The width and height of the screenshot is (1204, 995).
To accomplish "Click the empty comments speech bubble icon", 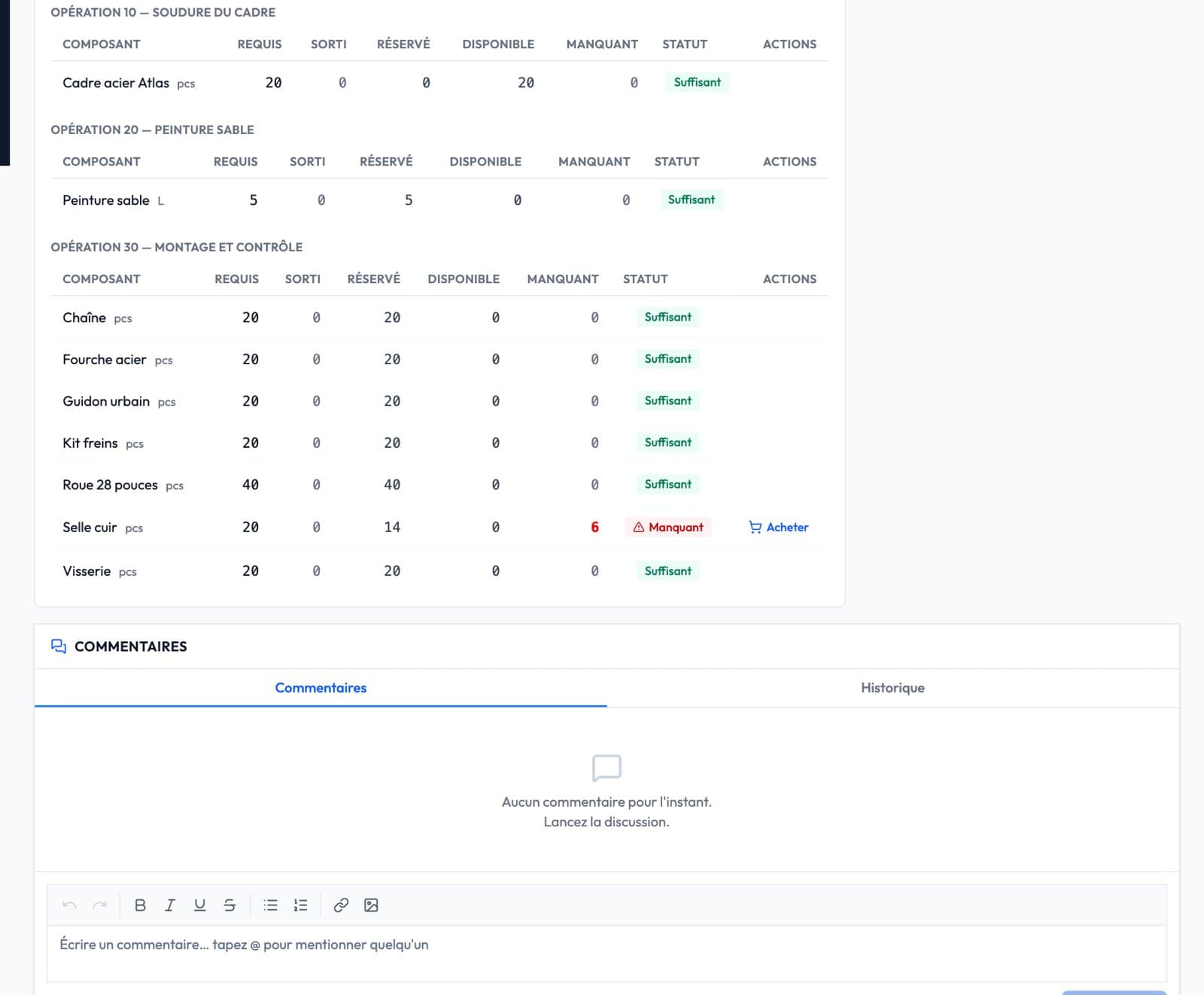I will [607, 768].
